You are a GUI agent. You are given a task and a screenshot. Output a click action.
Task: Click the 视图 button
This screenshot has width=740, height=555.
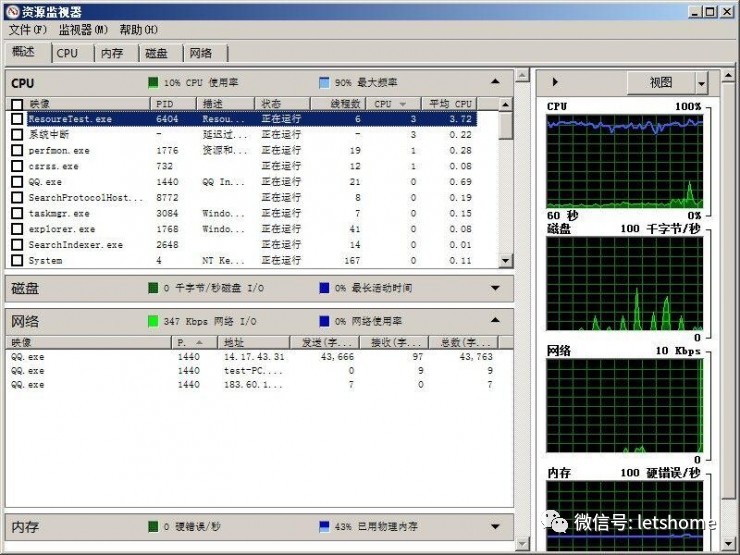(x=661, y=83)
